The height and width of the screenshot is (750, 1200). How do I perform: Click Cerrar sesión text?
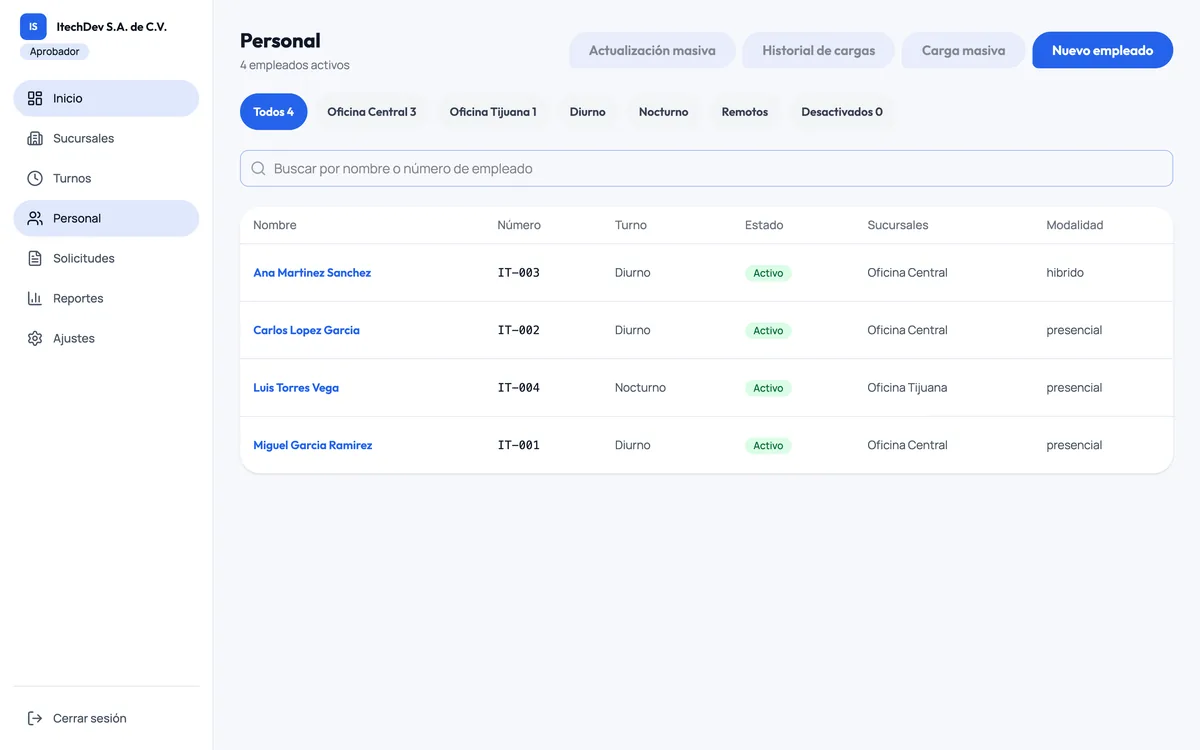90,718
